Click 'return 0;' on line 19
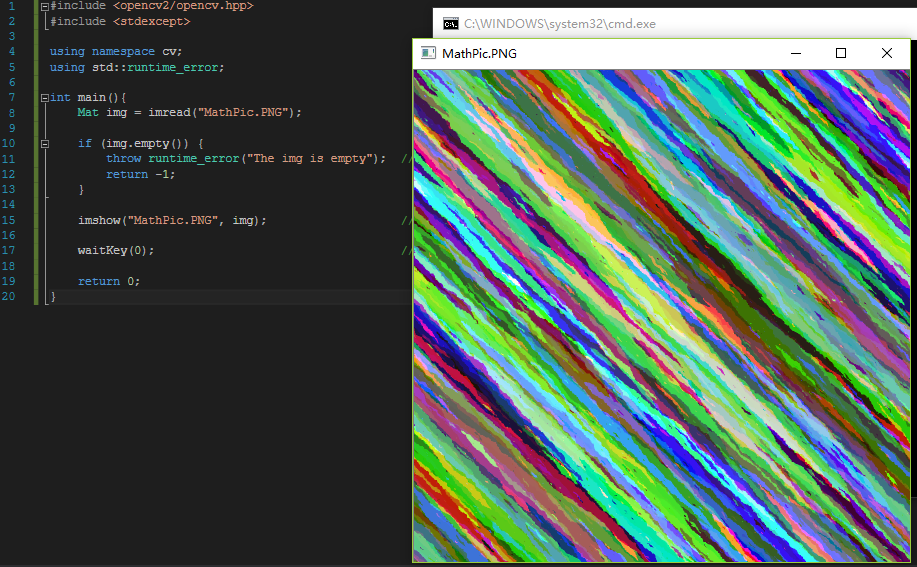 [109, 281]
